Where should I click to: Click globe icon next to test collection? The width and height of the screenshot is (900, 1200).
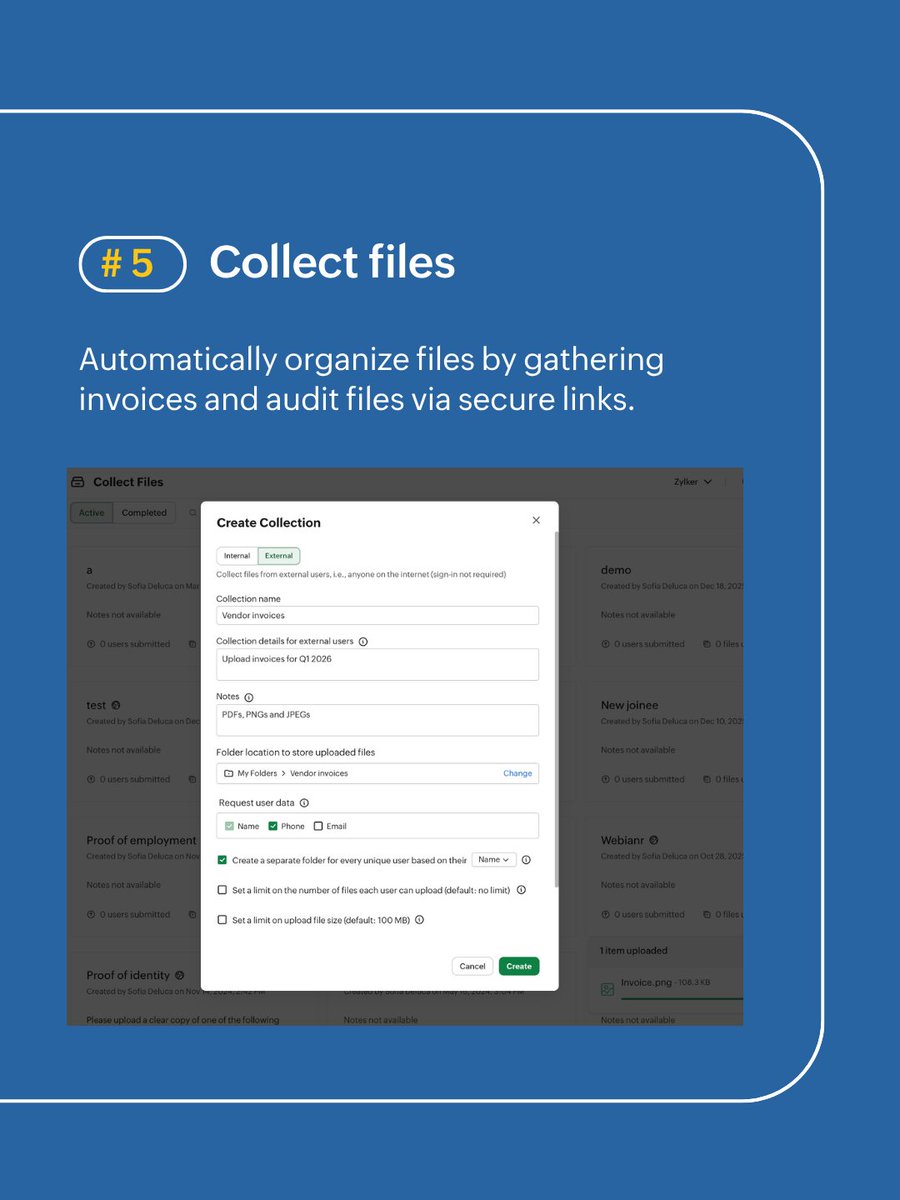click(x=116, y=706)
